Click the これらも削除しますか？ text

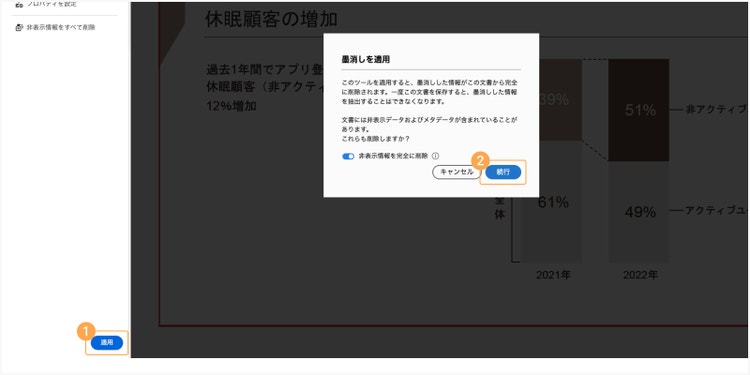point(375,139)
